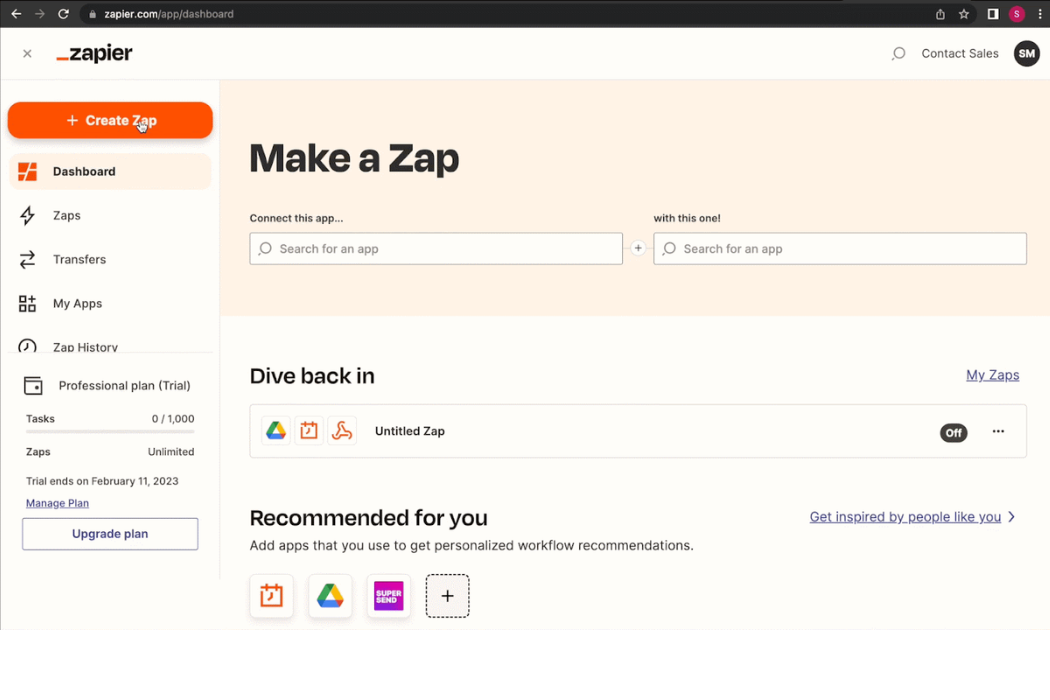Reload the page with the refresh icon
1050x700 pixels.
64,13
